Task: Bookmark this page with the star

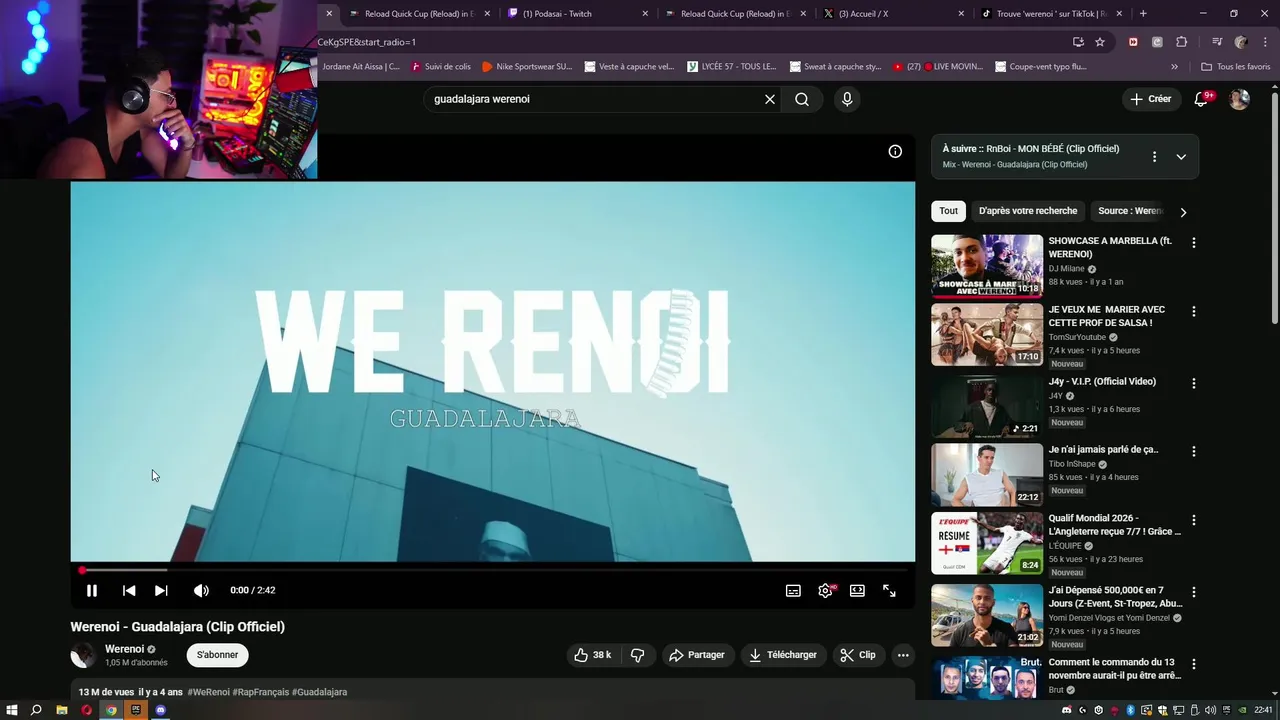Action: pyautogui.click(x=1100, y=42)
